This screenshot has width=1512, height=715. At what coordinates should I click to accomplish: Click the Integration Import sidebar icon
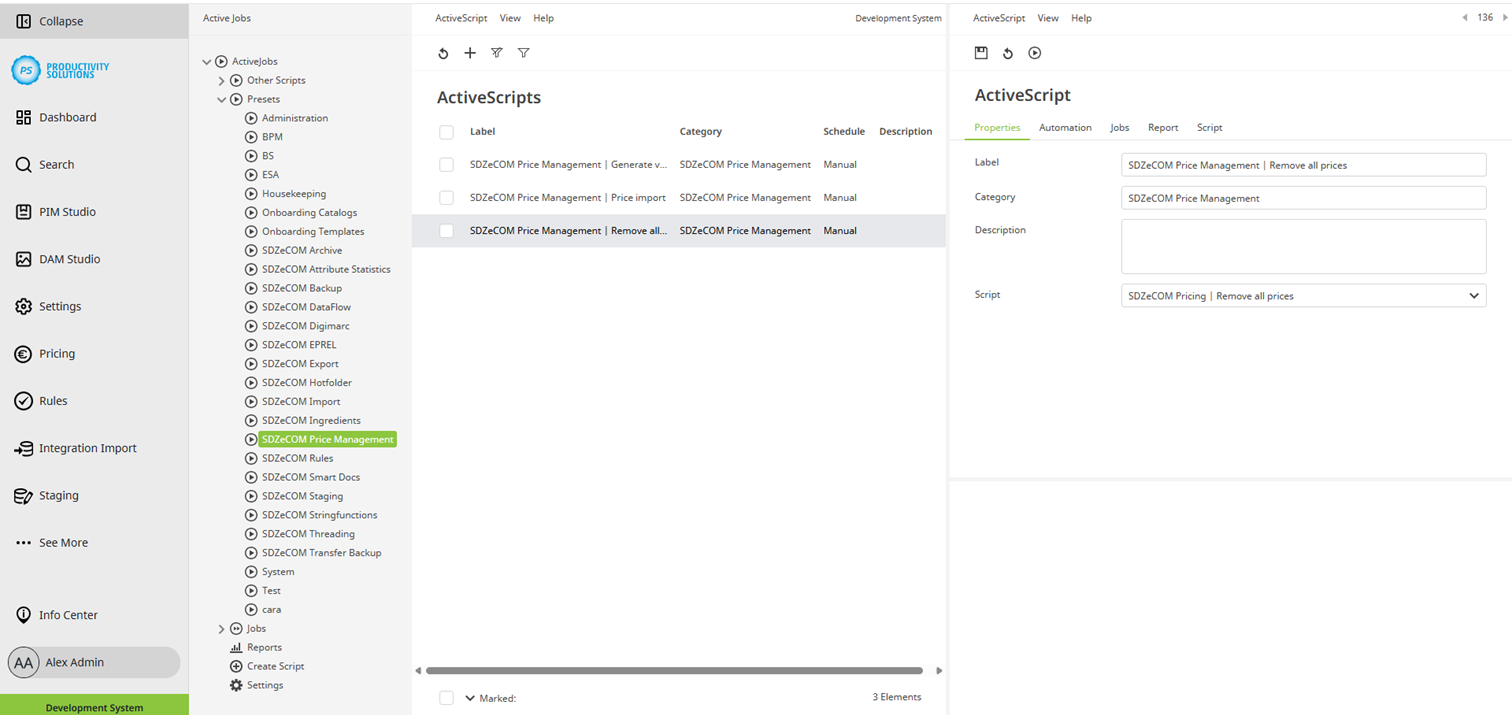point(21,447)
